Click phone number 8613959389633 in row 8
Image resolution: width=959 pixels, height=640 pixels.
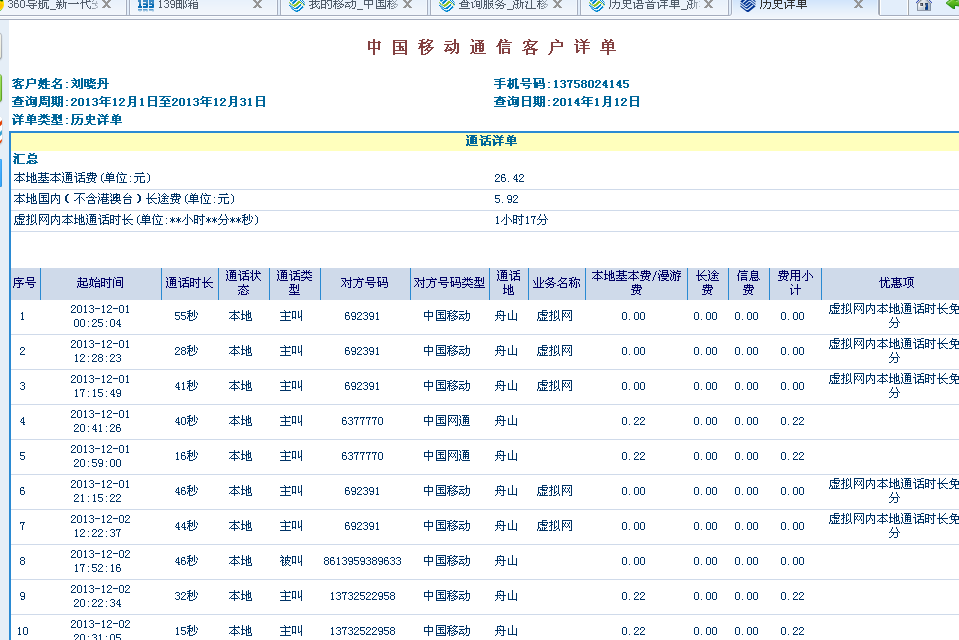pyautogui.click(x=362, y=562)
